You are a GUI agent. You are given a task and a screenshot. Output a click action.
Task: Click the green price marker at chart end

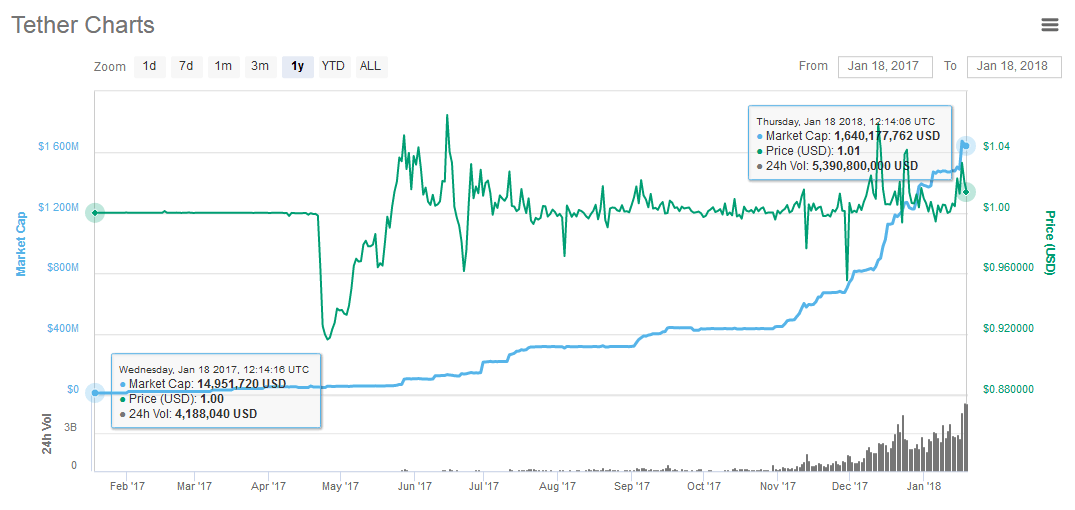tap(965, 191)
